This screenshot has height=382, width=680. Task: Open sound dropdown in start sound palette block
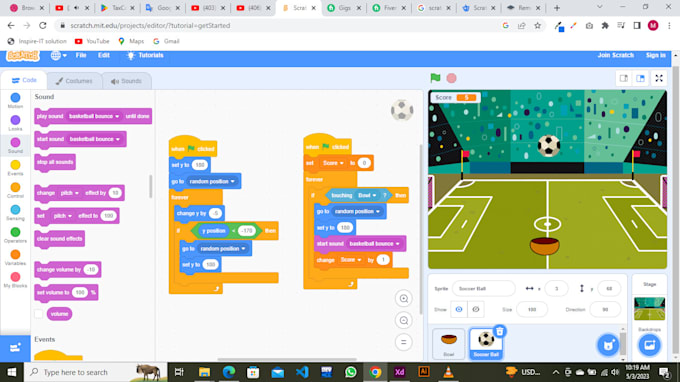(x=95, y=139)
